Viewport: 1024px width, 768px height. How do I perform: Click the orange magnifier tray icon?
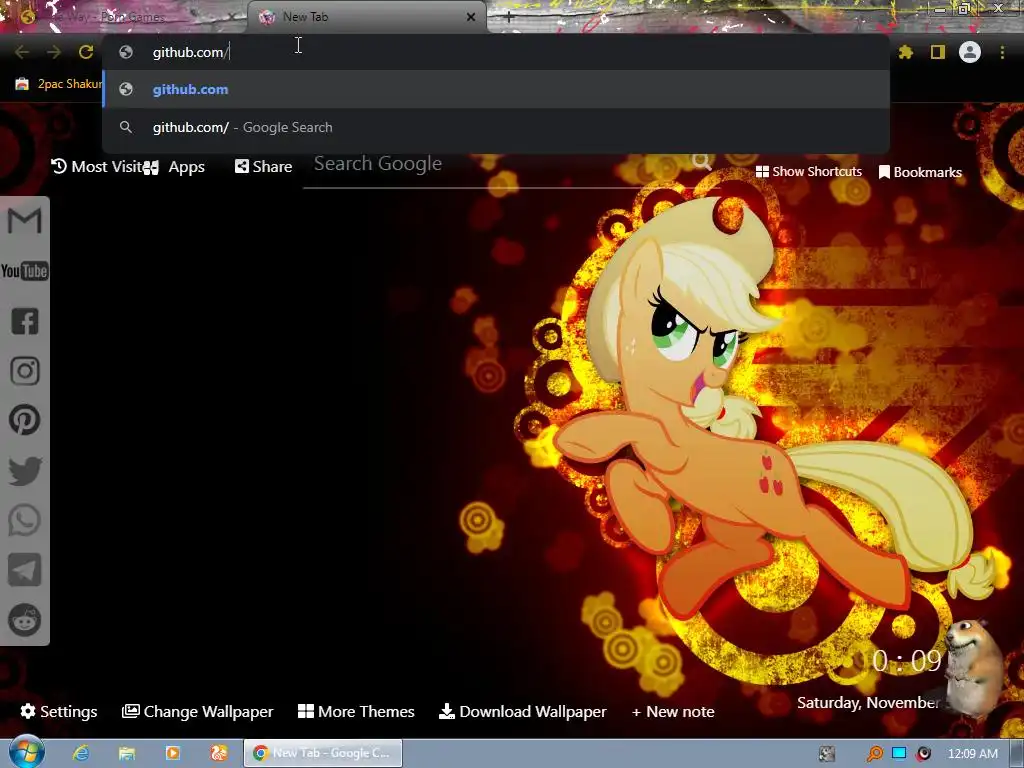(874, 754)
